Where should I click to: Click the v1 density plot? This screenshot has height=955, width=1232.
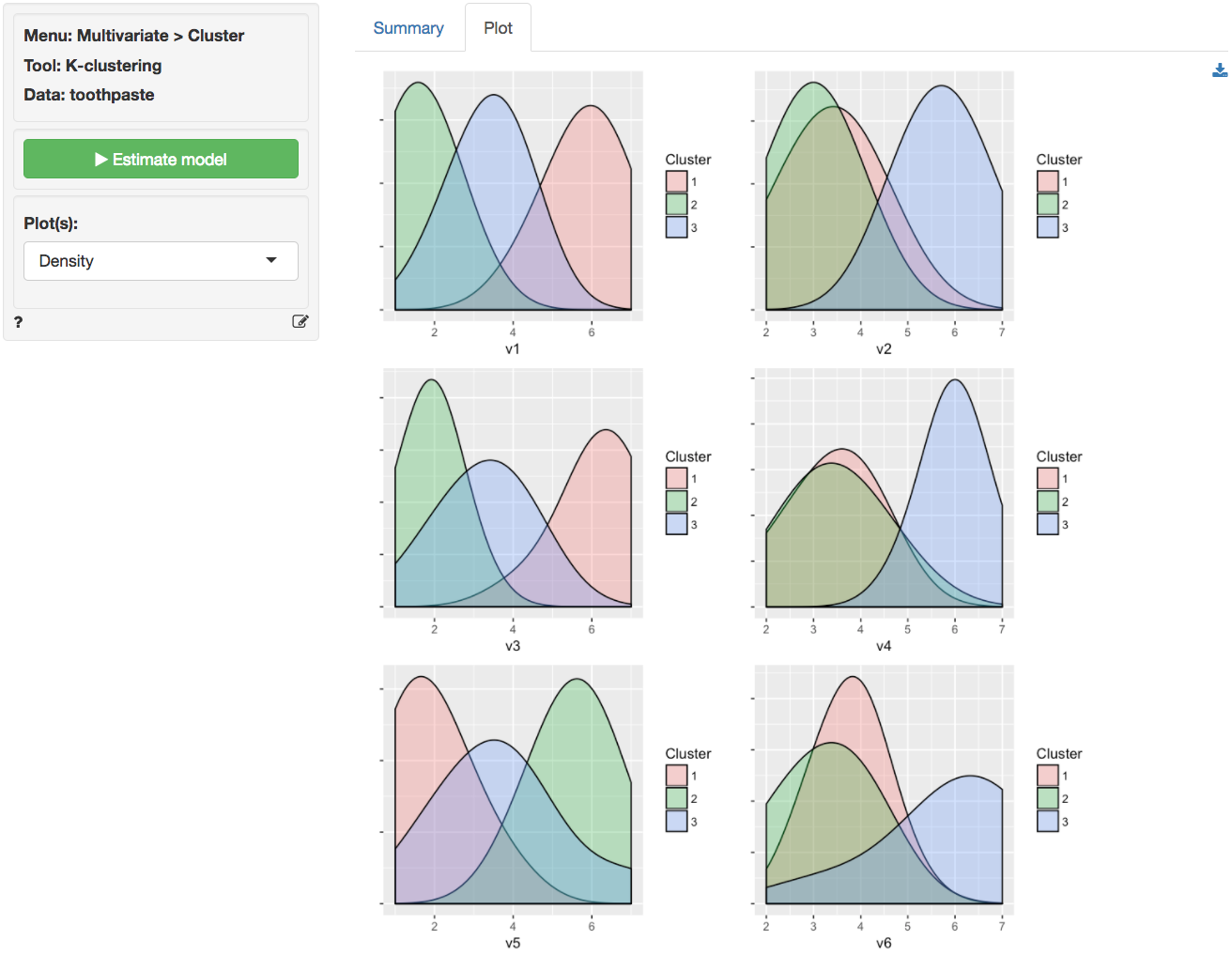click(513, 197)
